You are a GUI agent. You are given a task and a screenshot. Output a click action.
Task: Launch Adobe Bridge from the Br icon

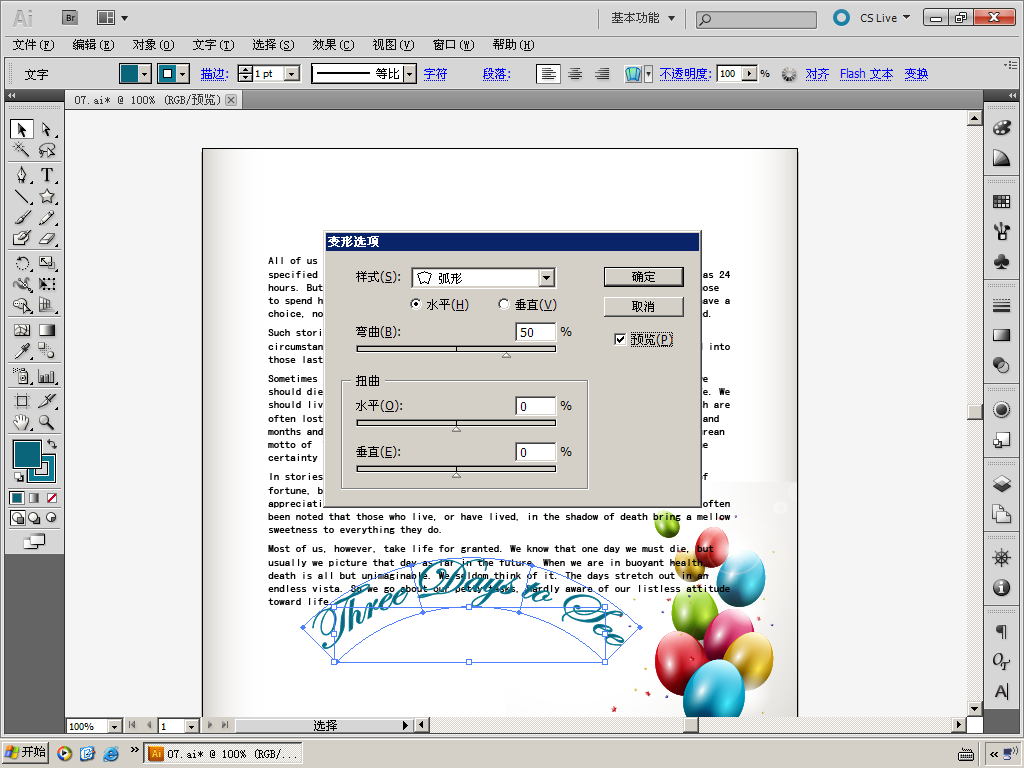tap(70, 18)
